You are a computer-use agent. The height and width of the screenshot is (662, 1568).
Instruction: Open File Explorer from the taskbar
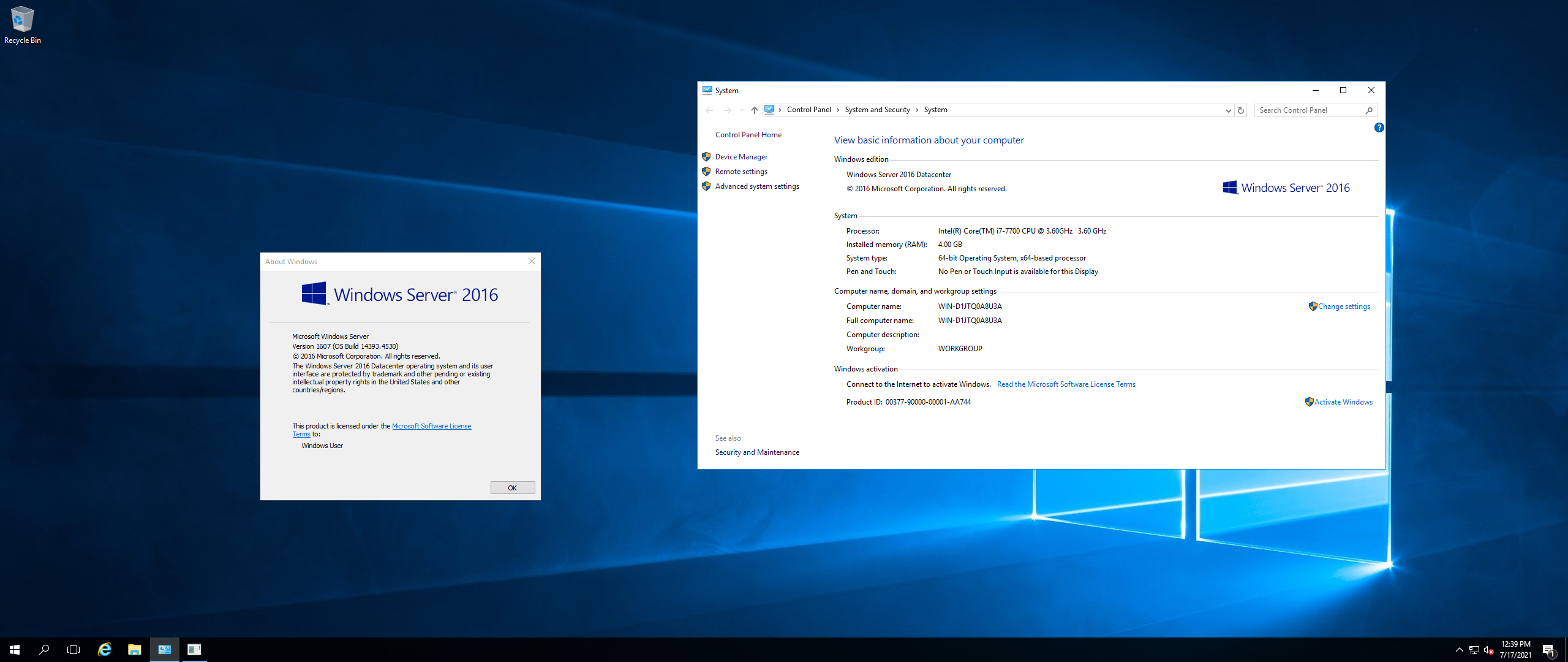point(135,650)
